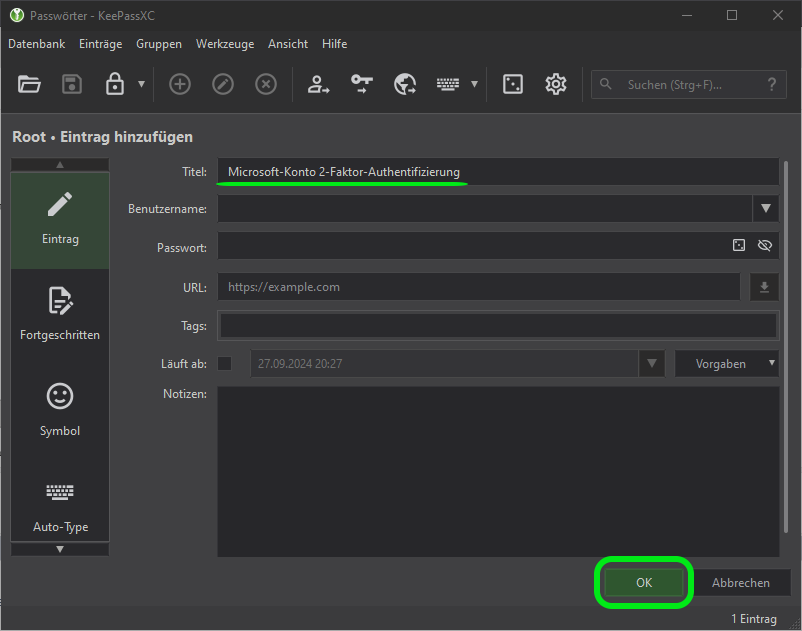Enable the Läuft ab expiry checkbox

pos(225,364)
